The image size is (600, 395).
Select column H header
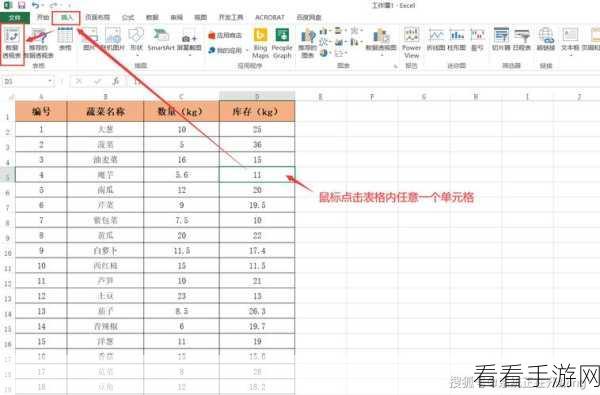(476, 96)
